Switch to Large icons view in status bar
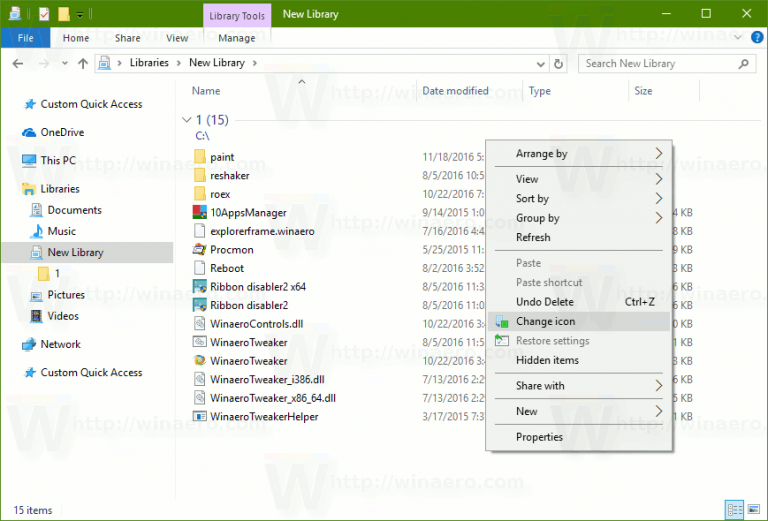Screen dimensions: 768x521 click(755, 510)
